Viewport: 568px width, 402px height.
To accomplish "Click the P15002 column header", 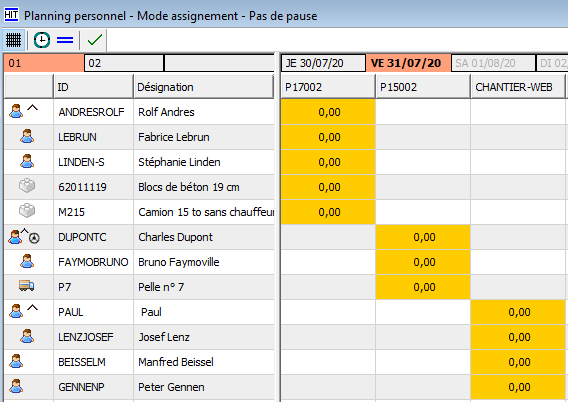I will pyautogui.click(x=423, y=87).
